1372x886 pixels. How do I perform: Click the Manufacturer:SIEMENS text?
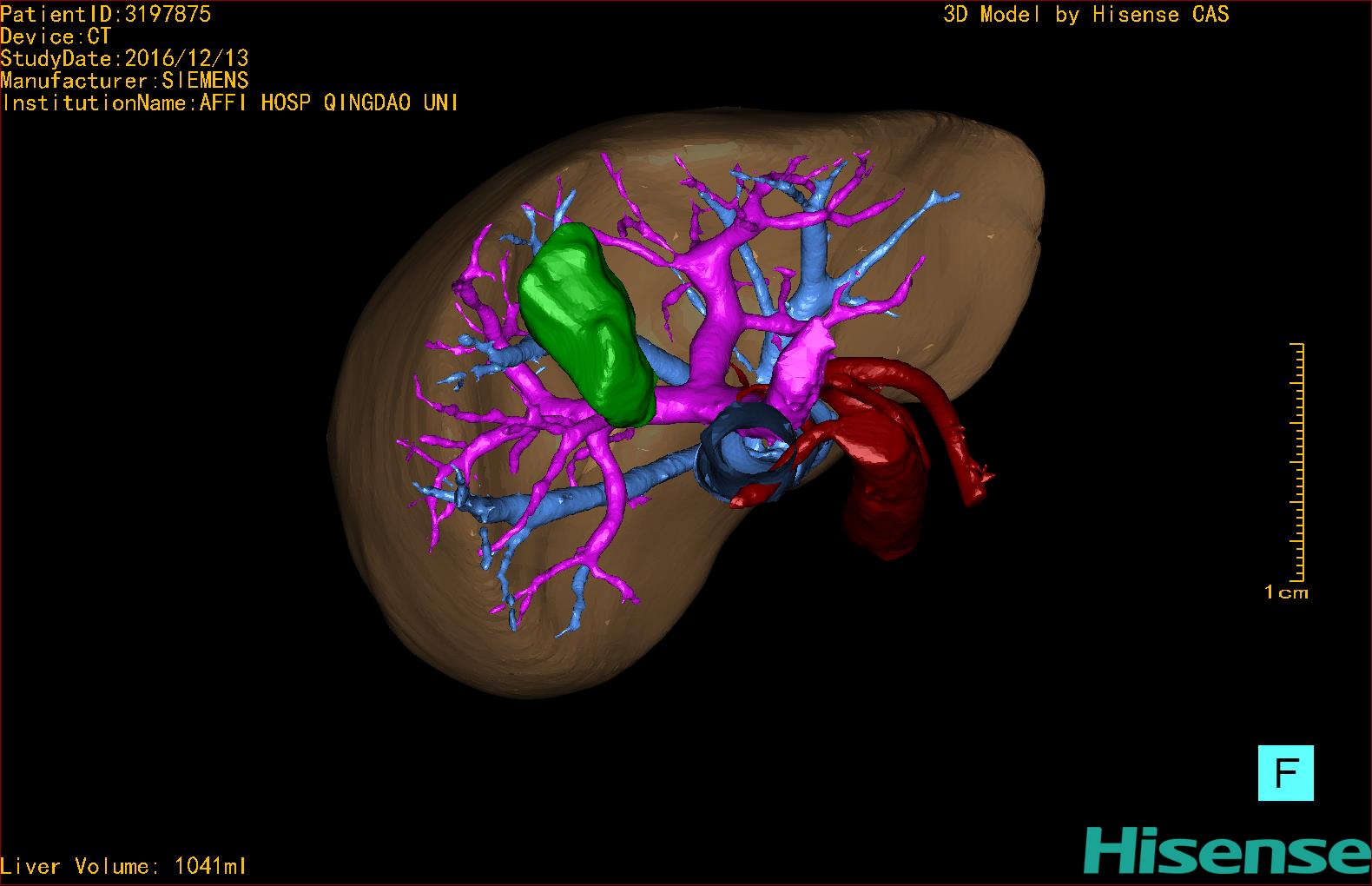click(x=124, y=81)
